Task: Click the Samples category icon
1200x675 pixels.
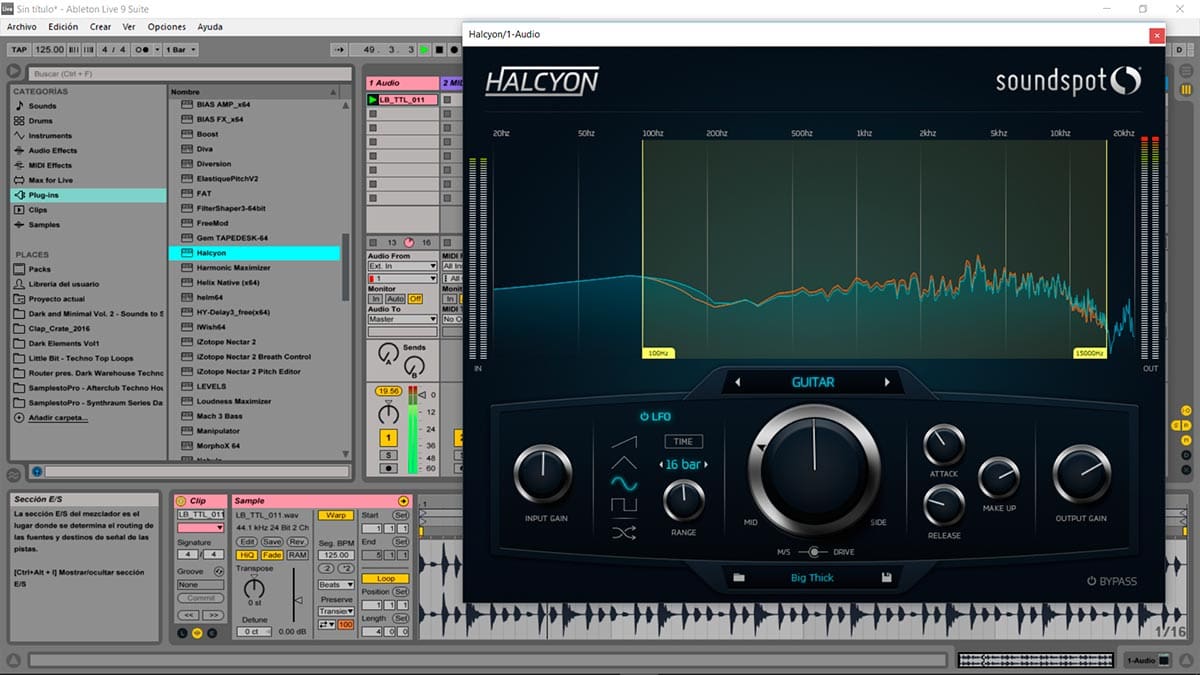Action: pyautogui.click(x=19, y=225)
